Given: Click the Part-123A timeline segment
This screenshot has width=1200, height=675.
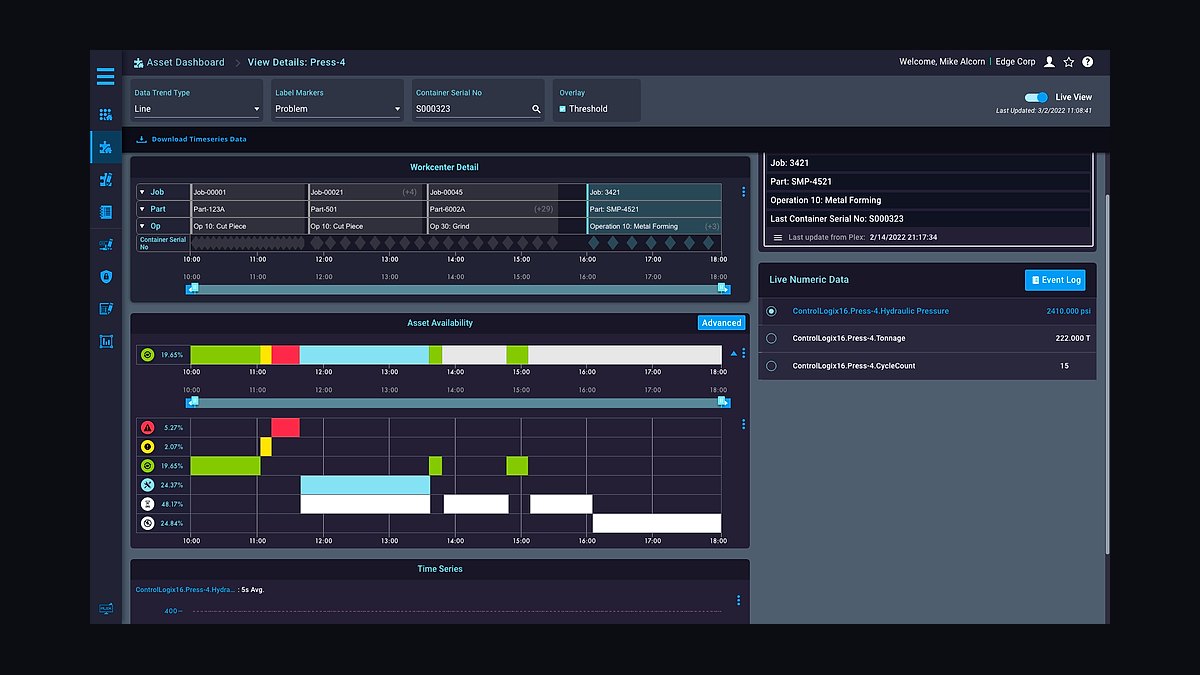Looking at the screenshot, I should pyautogui.click(x=247, y=209).
